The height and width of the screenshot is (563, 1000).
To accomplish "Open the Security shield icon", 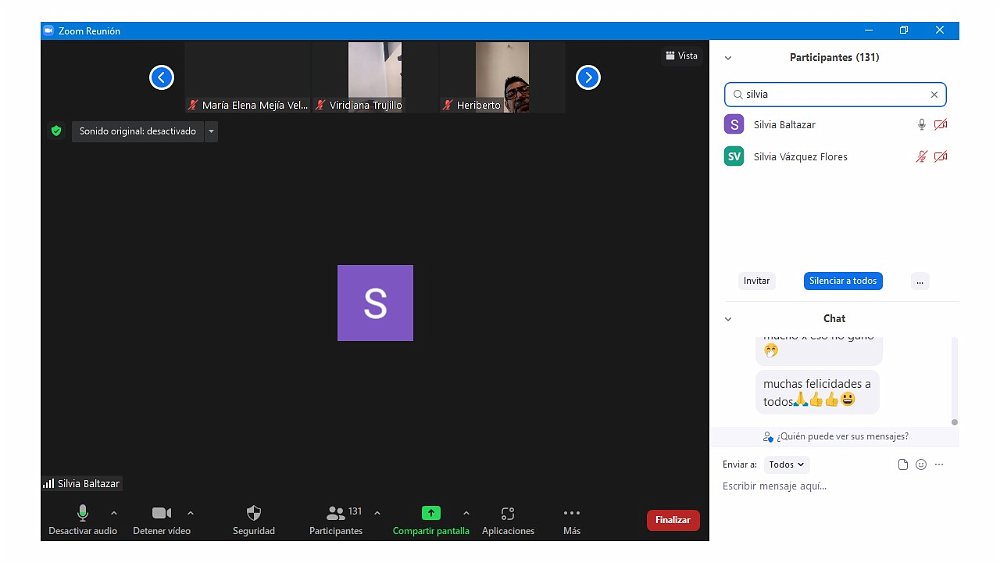I will point(254,513).
